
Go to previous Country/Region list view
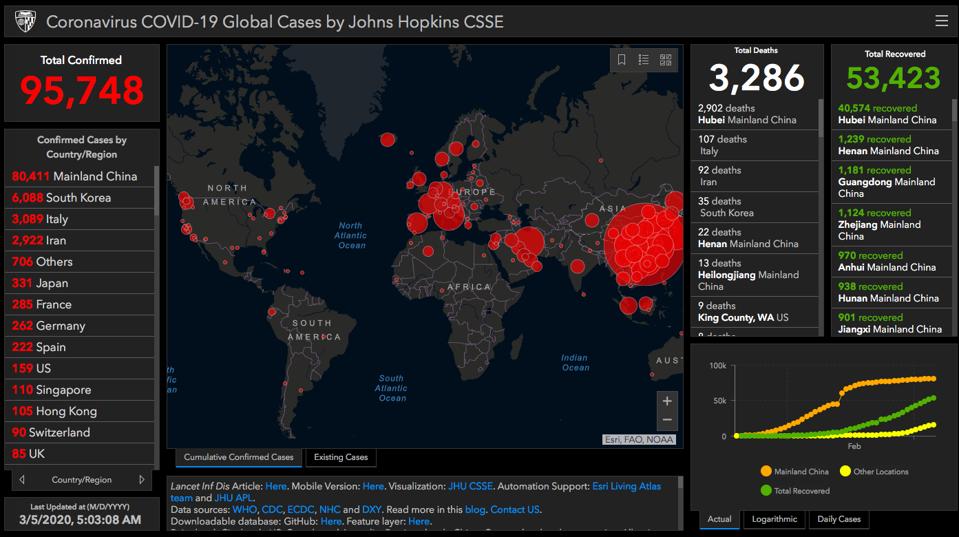22,480
